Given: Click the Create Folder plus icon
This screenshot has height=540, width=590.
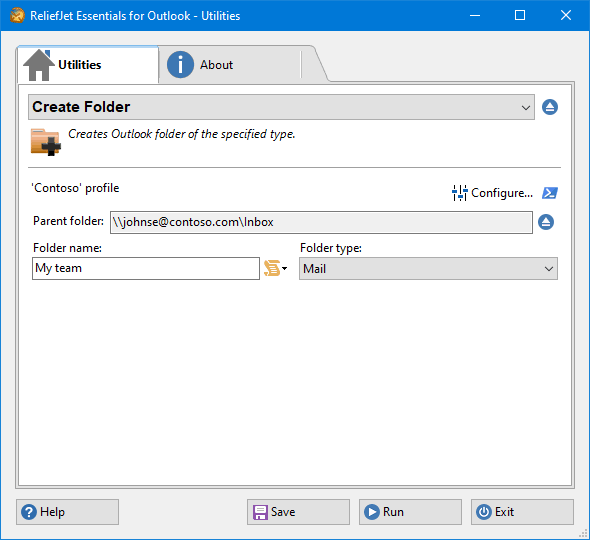Looking at the screenshot, I should 46,142.
